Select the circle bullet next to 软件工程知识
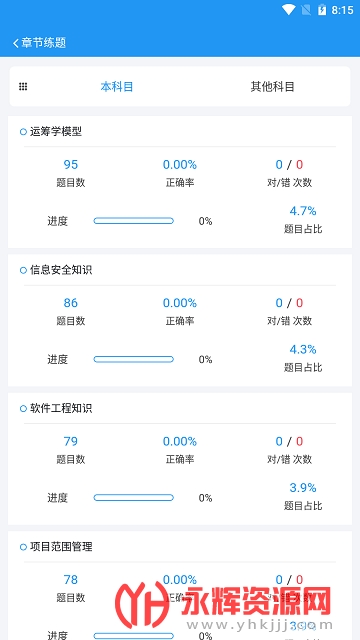 pos(23,409)
